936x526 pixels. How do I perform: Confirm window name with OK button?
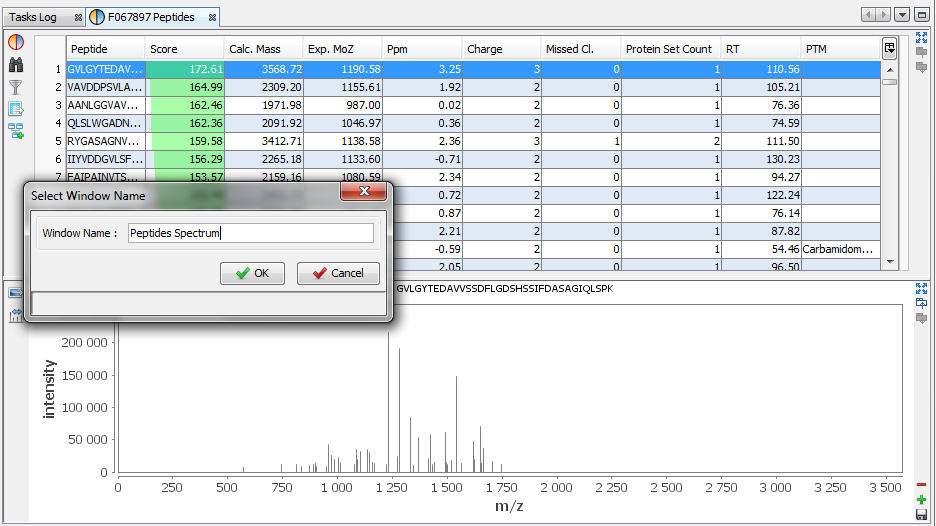[x=252, y=273]
